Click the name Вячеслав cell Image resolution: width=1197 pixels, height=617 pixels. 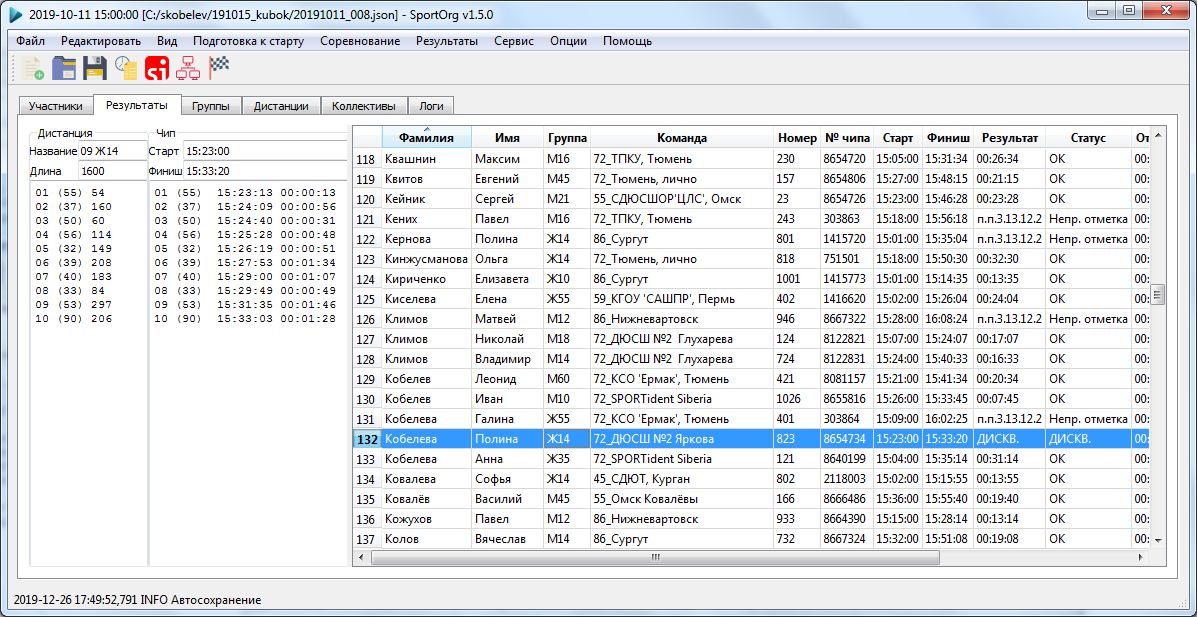pyautogui.click(x=507, y=538)
